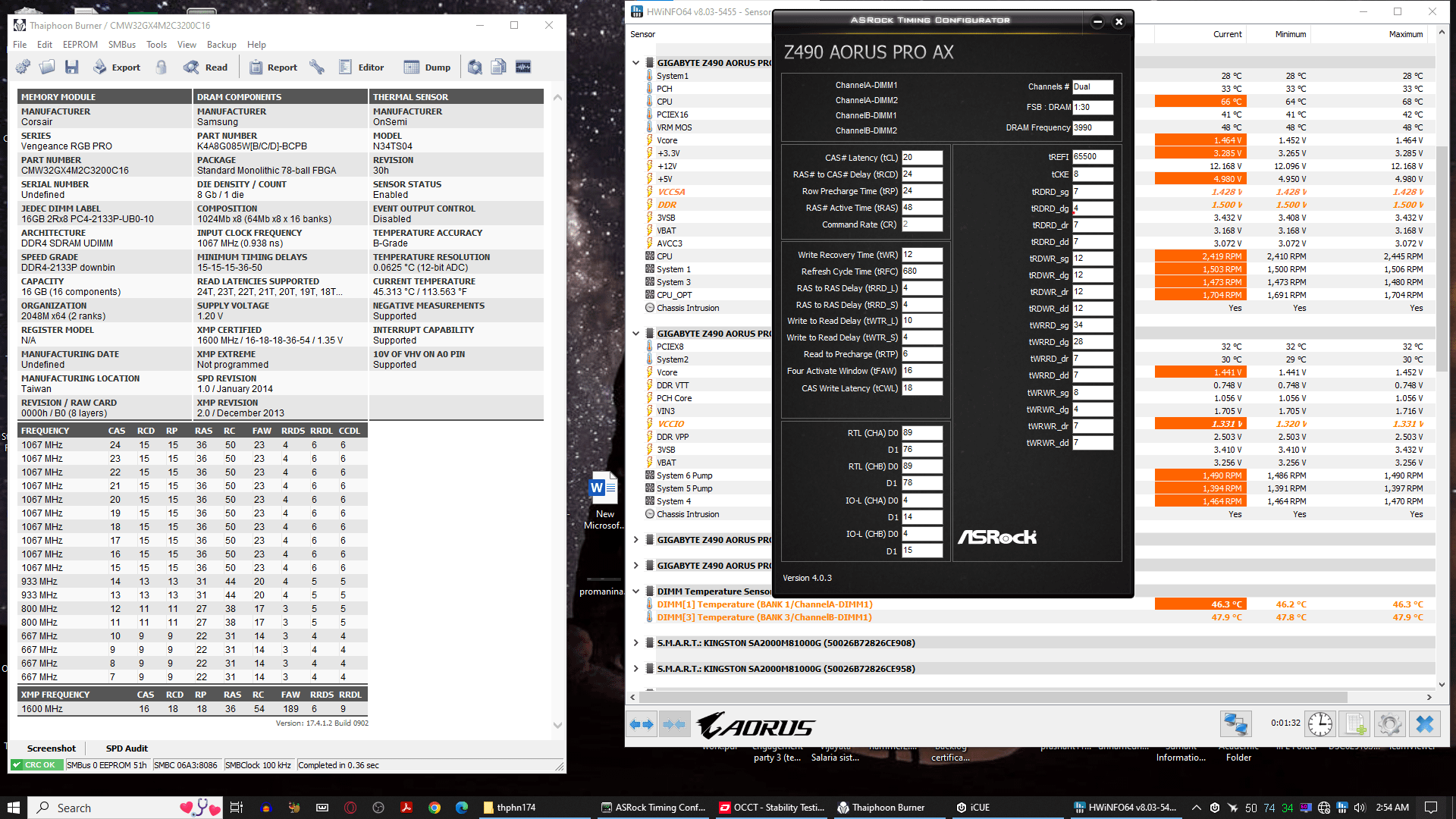1456x819 pixels.
Task: Open Task View from the taskbar
Action: pyautogui.click(x=237, y=808)
